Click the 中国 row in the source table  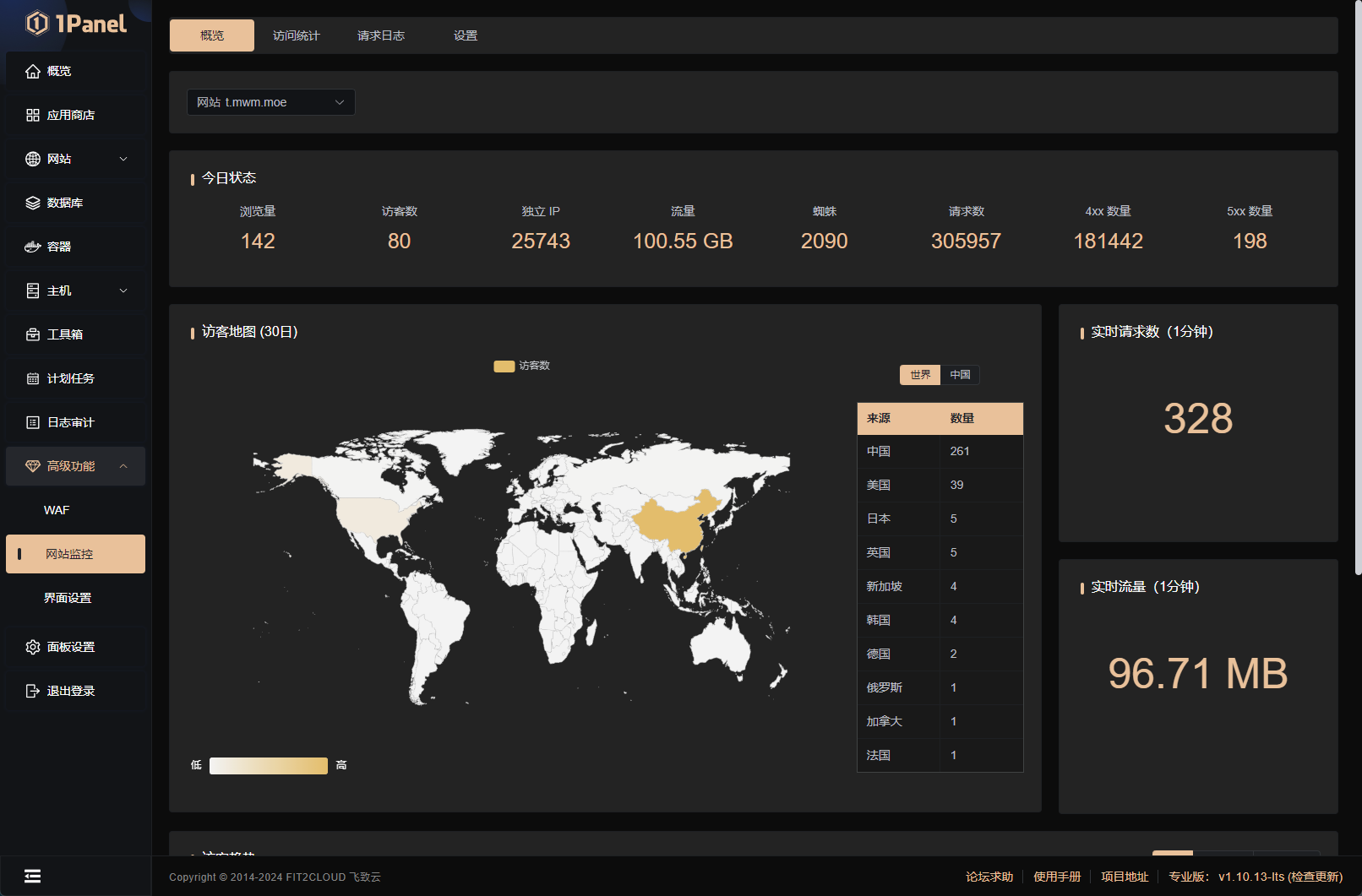click(940, 452)
